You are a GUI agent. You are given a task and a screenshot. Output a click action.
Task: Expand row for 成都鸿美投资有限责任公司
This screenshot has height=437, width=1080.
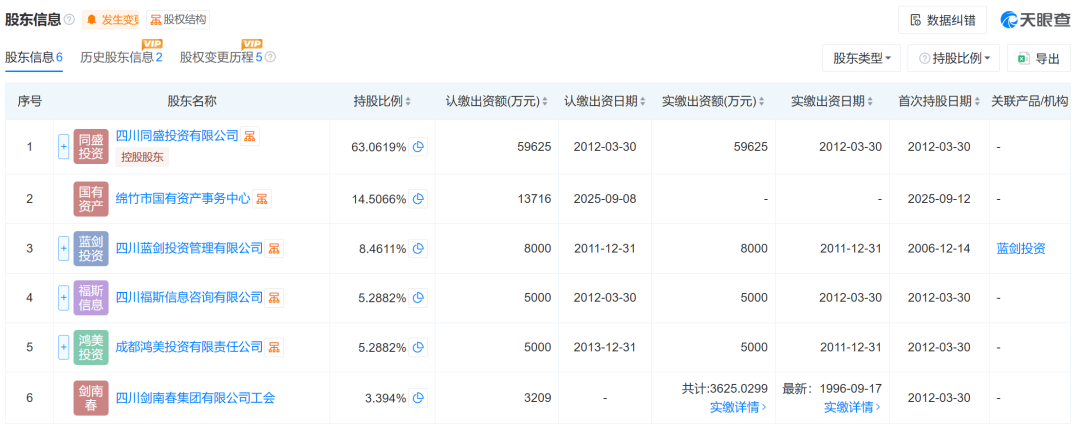pyautogui.click(x=63, y=347)
